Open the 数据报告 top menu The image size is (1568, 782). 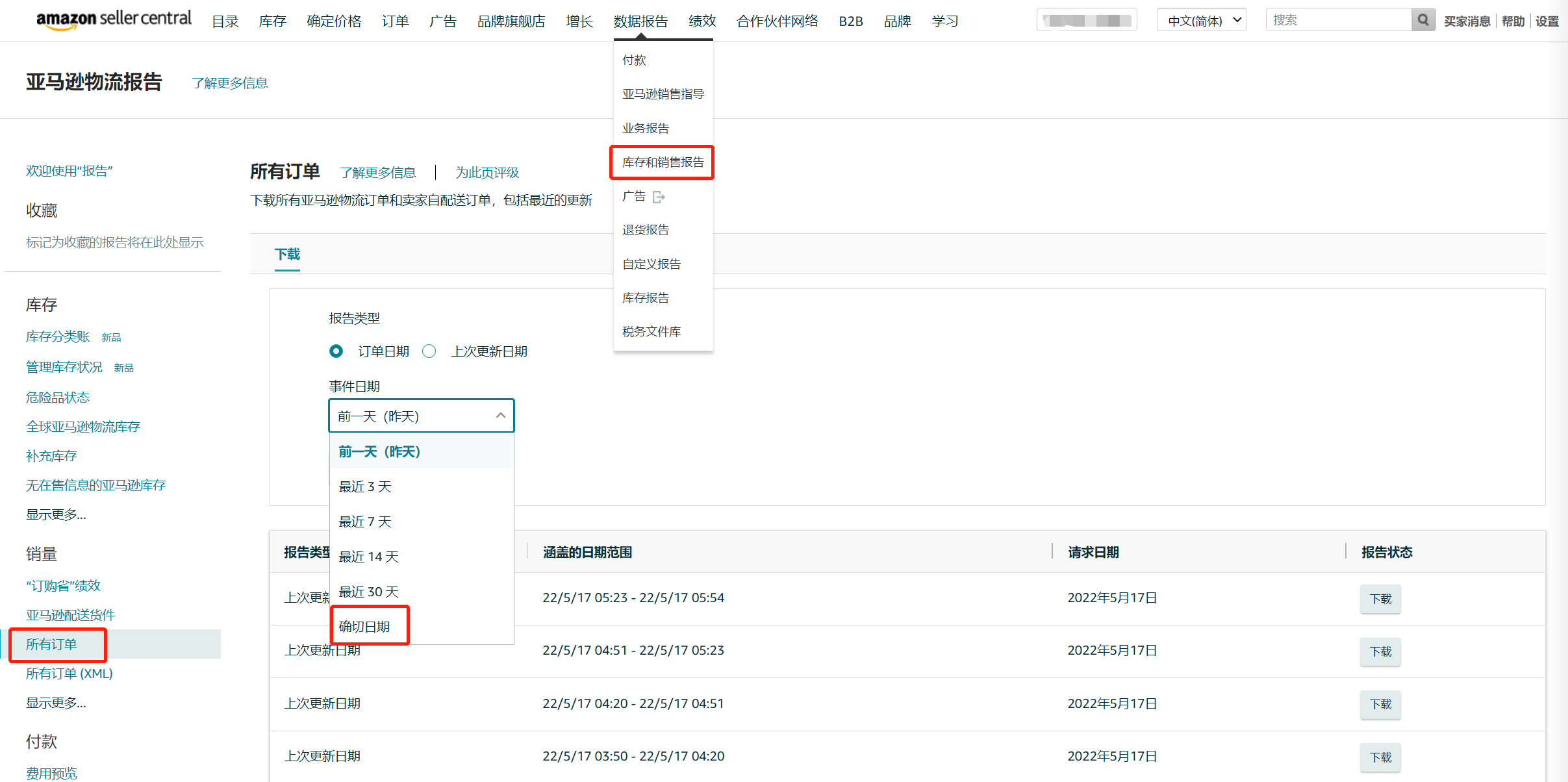click(x=640, y=21)
